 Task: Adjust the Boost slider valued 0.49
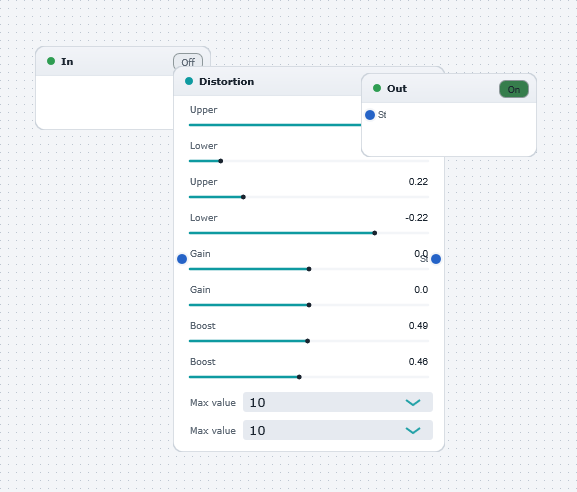point(309,341)
